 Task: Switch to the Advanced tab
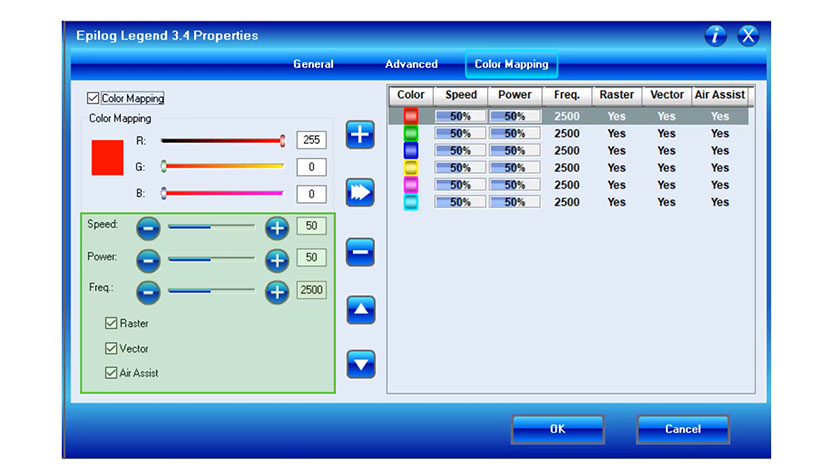[411, 65]
